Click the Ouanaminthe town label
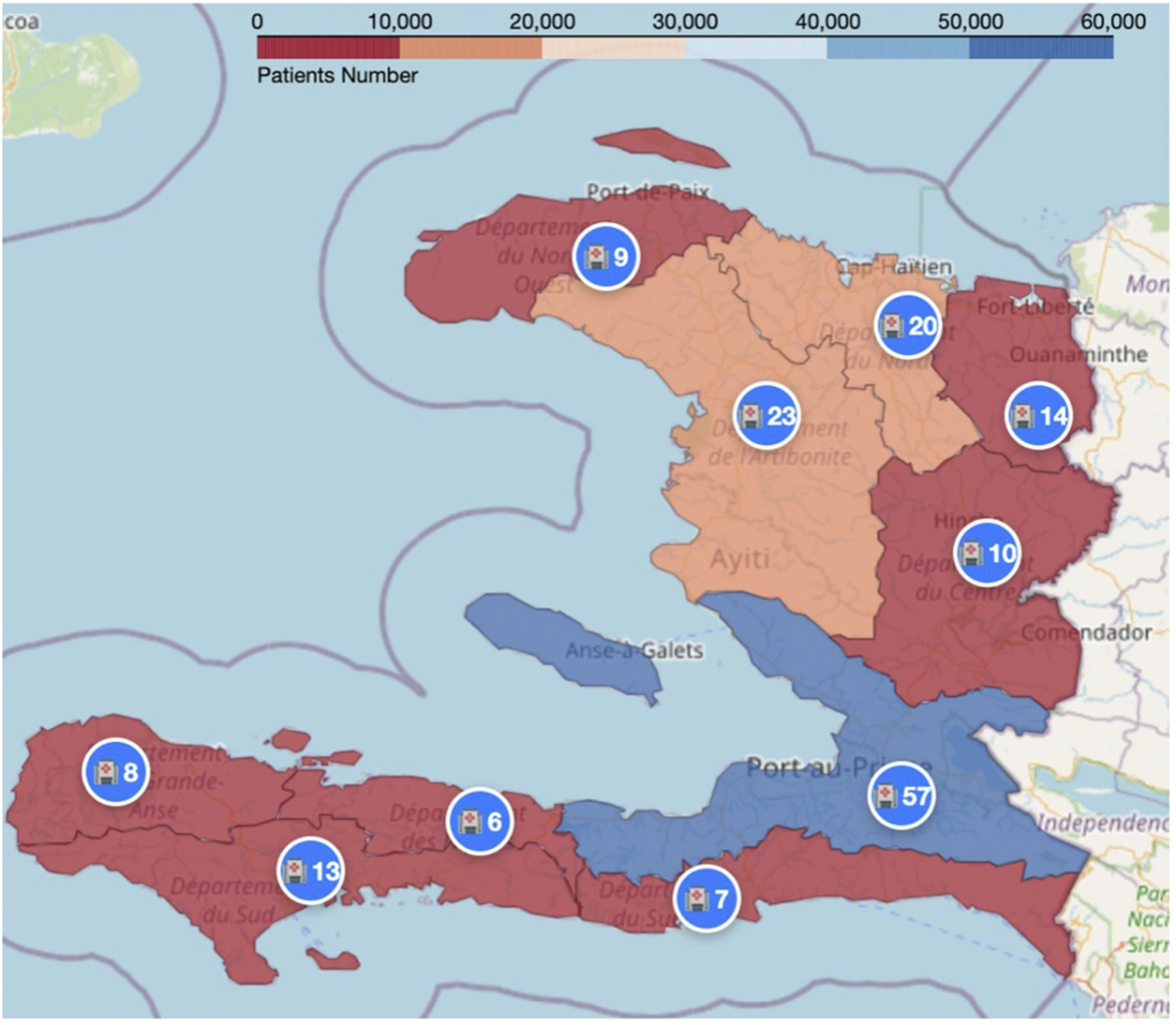Viewport: 1176px width, 1025px height. (x=1078, y=354)
